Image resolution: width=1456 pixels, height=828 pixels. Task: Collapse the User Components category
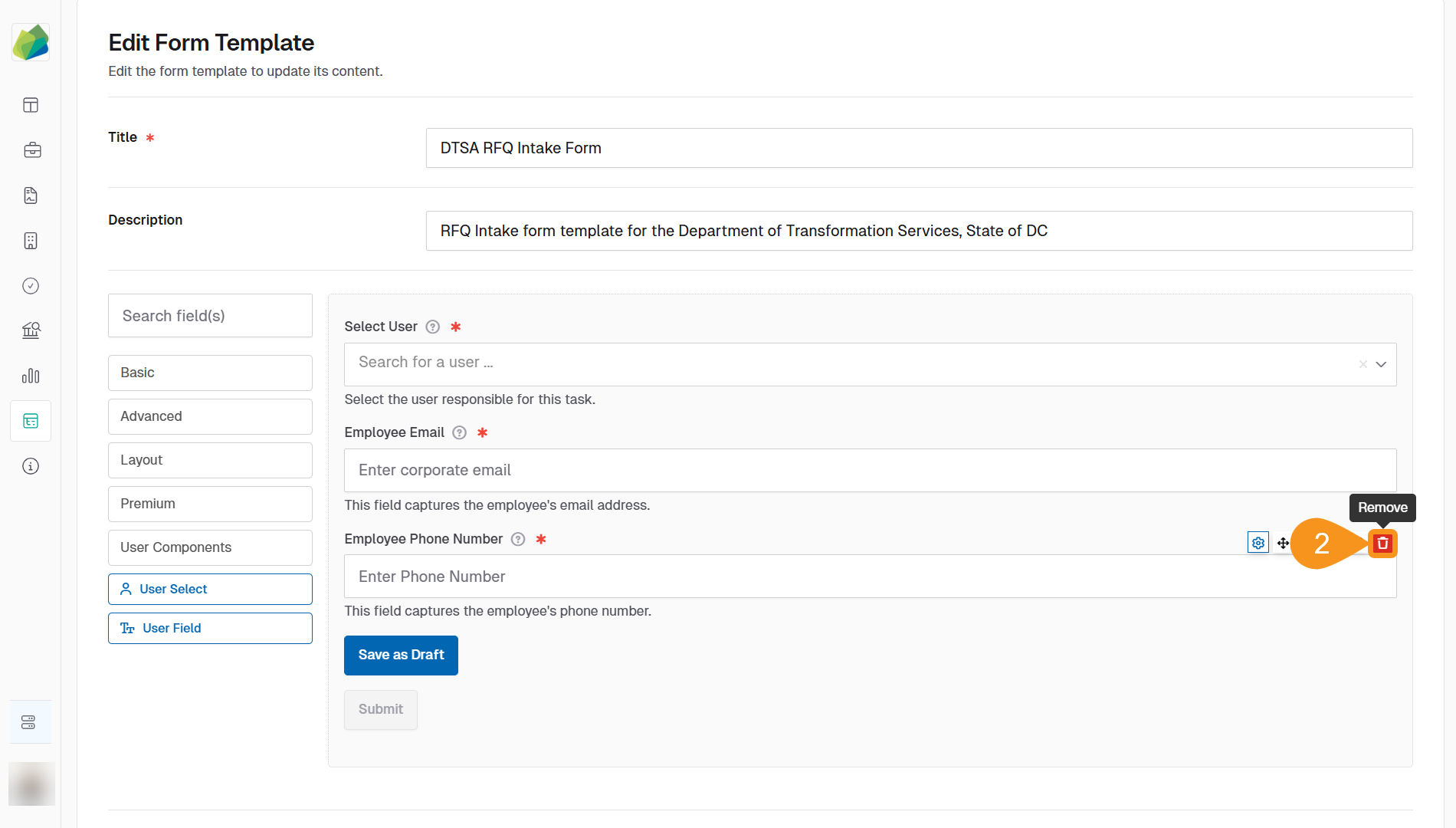(x=210, y=547)
